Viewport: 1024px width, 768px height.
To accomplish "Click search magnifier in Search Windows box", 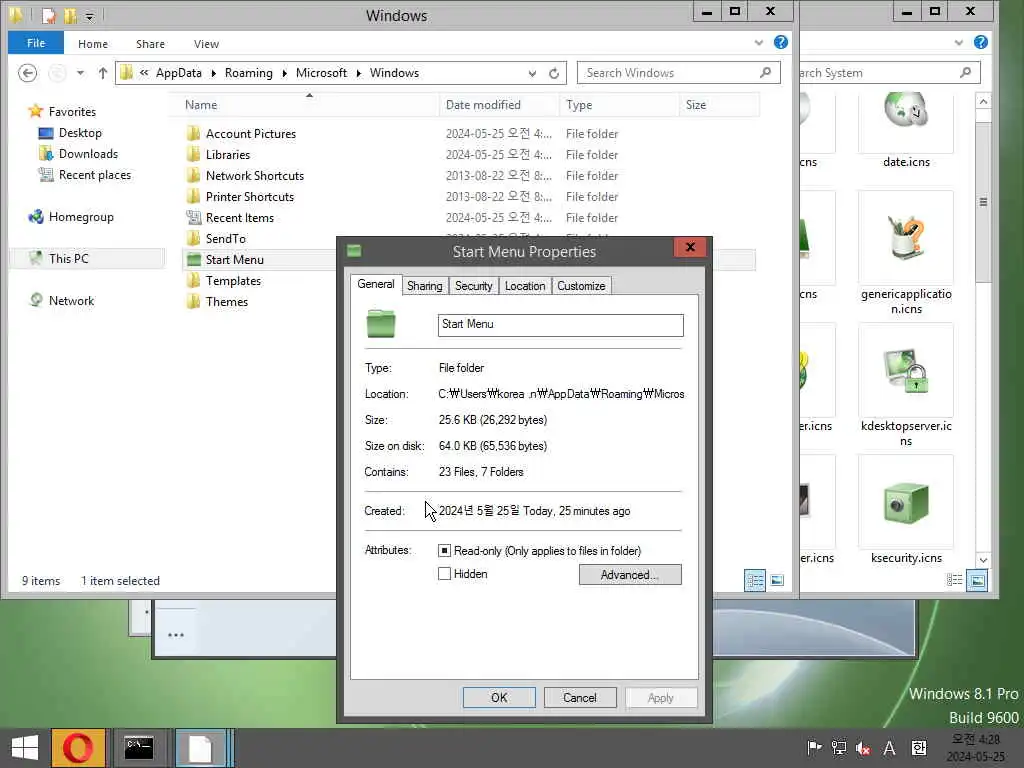I will [x=765, y=72].
